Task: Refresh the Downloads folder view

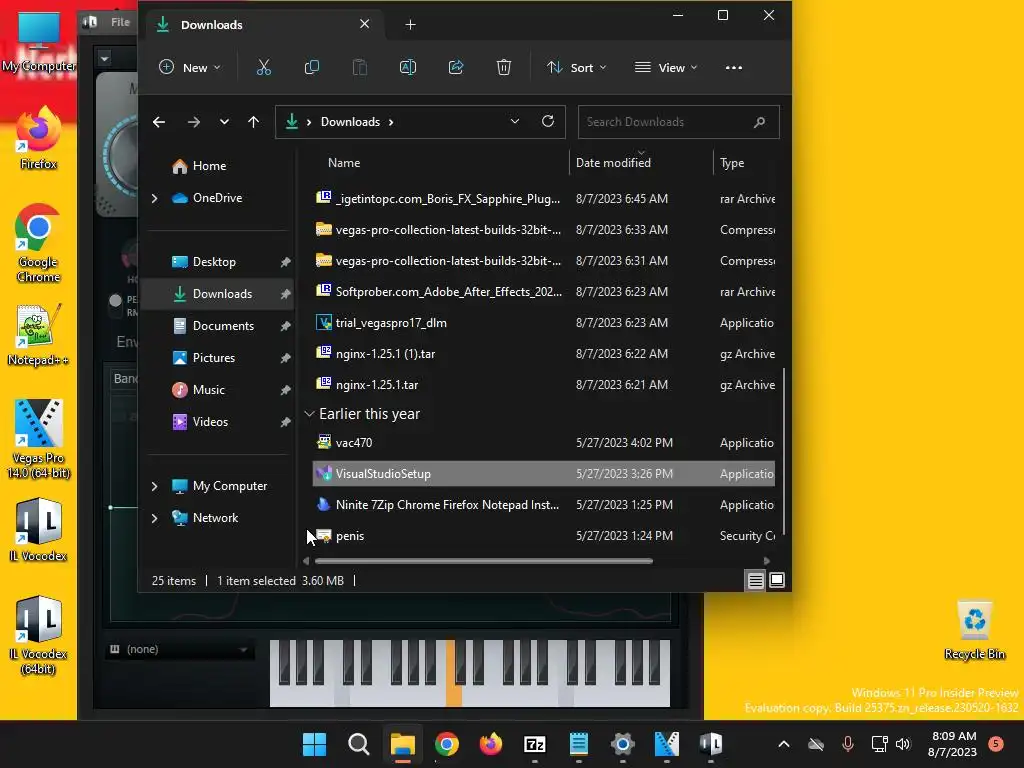Action: [x=548, y=121]
